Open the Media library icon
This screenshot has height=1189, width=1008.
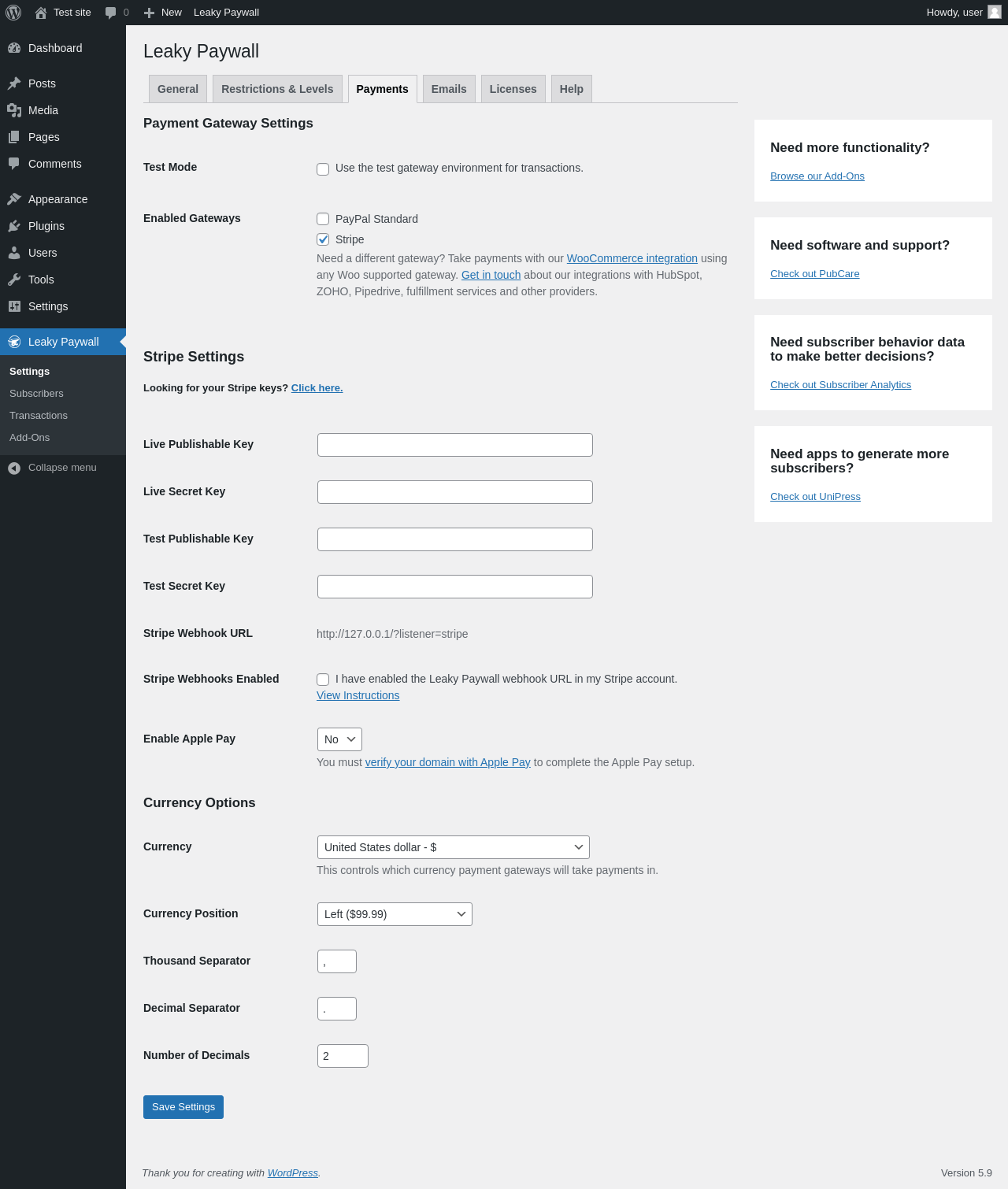click(14, 110)
